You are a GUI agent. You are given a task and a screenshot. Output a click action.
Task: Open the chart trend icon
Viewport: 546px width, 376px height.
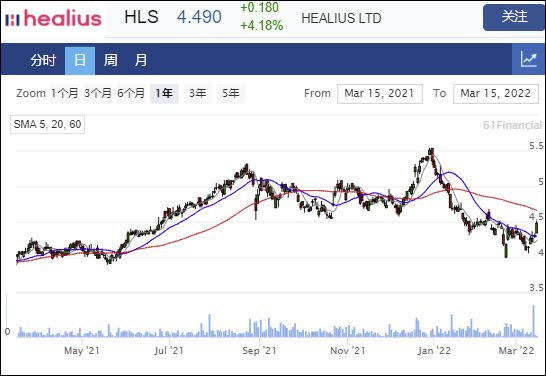click(528, 59)
